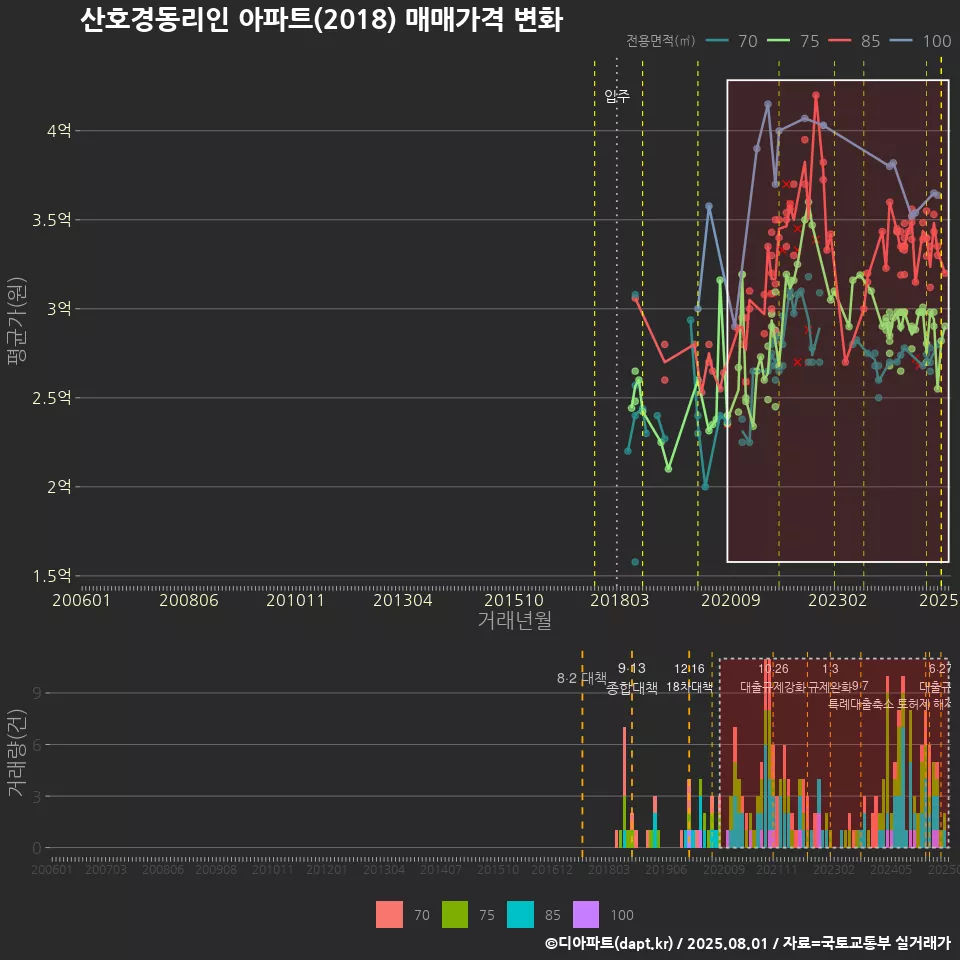Click 200806 on the price chart axis

click(189, 600)
